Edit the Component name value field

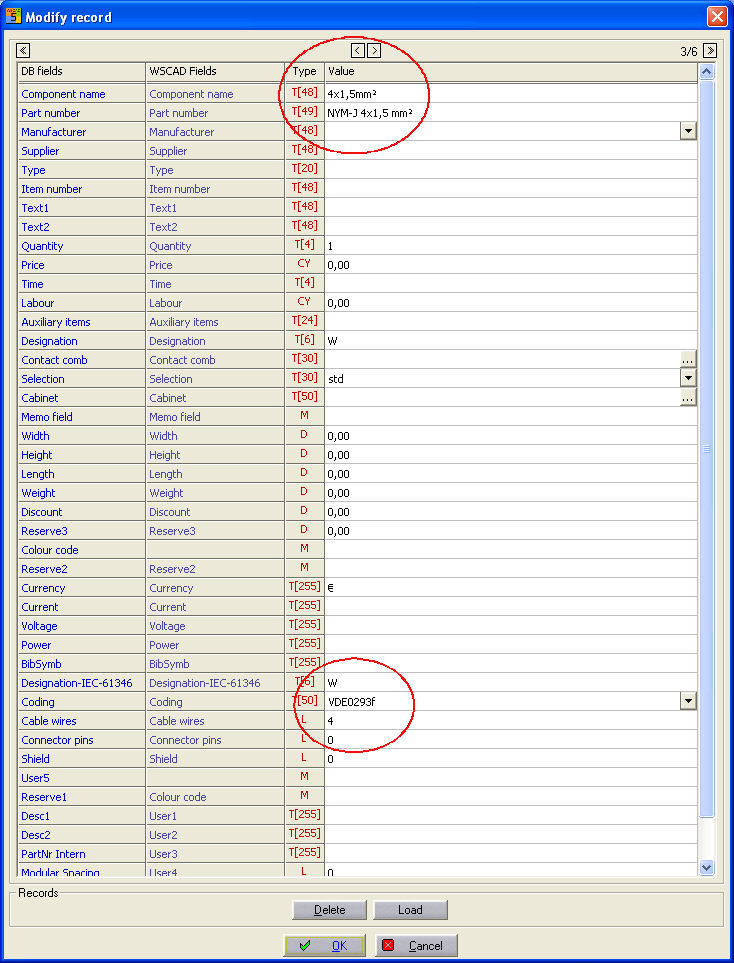(x=511, y=94)
